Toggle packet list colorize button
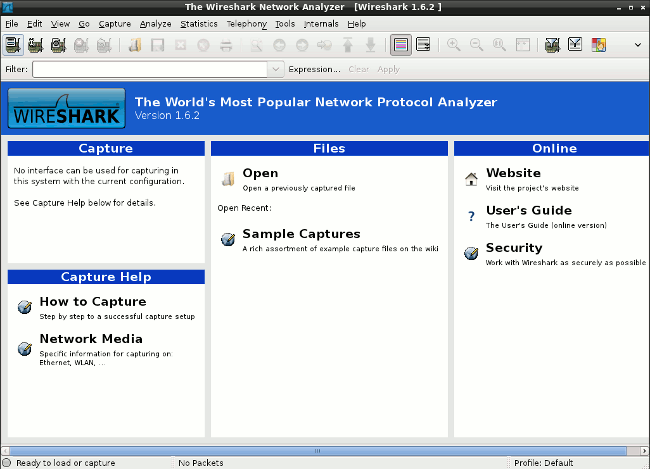The width and height of the screenshot is (650, 469). [401, 45]
